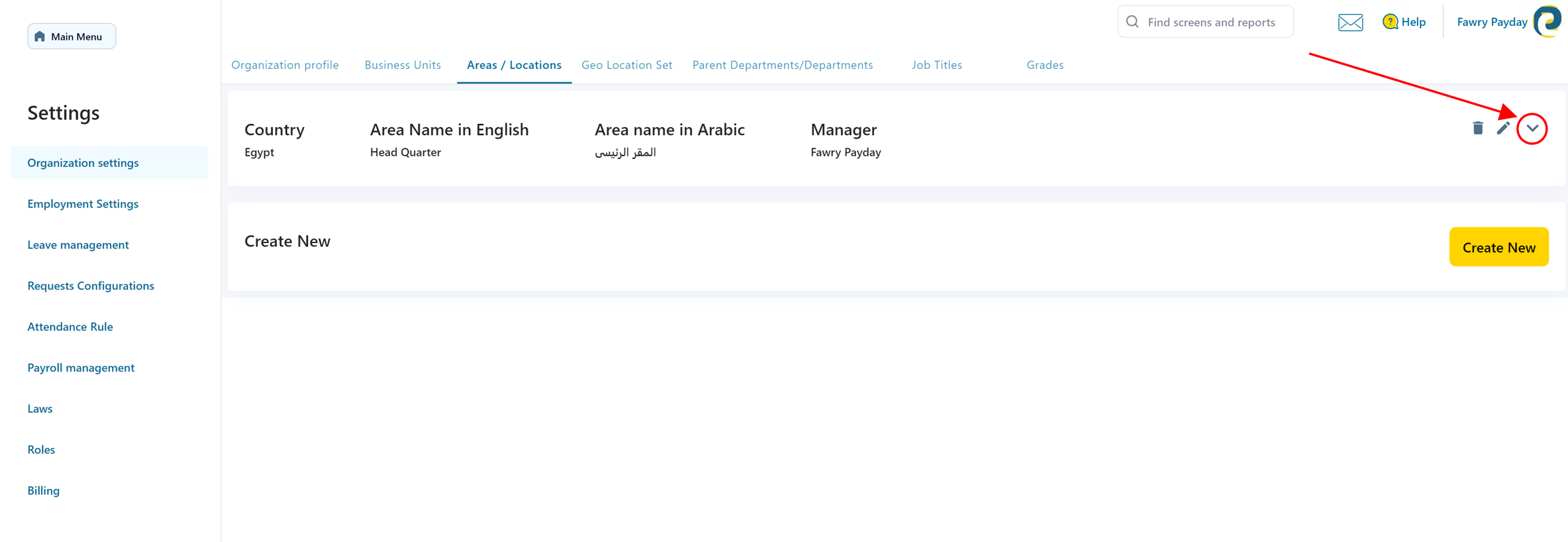Click the Help question mark icon
The height and width of the screenshot is (542, 1568).
(1390, 22)
